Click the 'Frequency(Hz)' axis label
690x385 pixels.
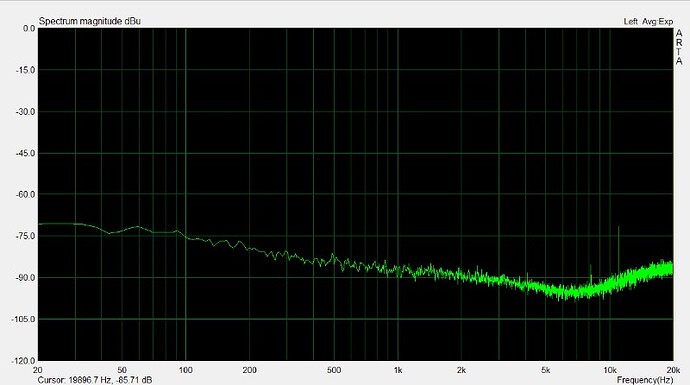point(645,380)
